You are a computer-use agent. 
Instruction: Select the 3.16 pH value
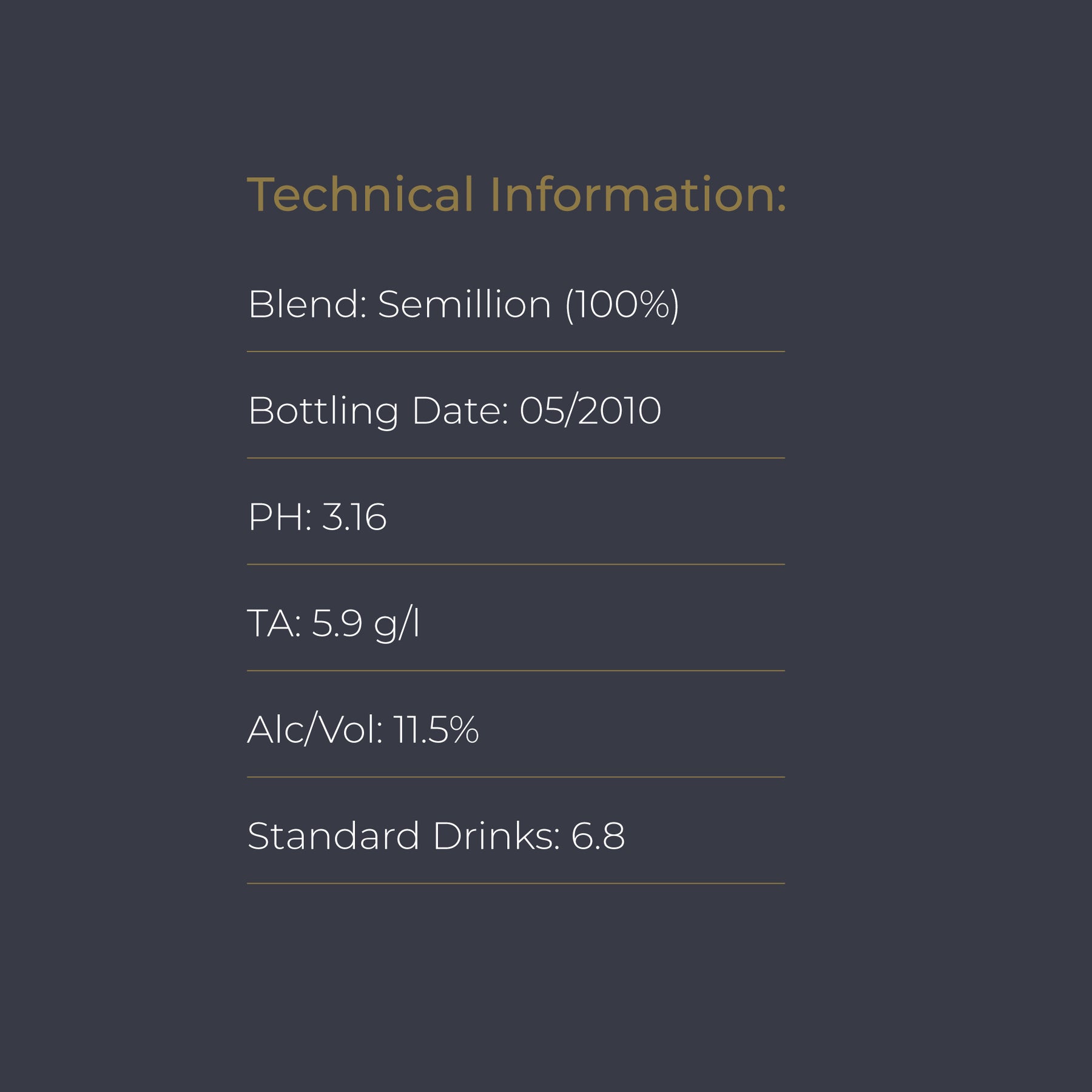point(354,517)
